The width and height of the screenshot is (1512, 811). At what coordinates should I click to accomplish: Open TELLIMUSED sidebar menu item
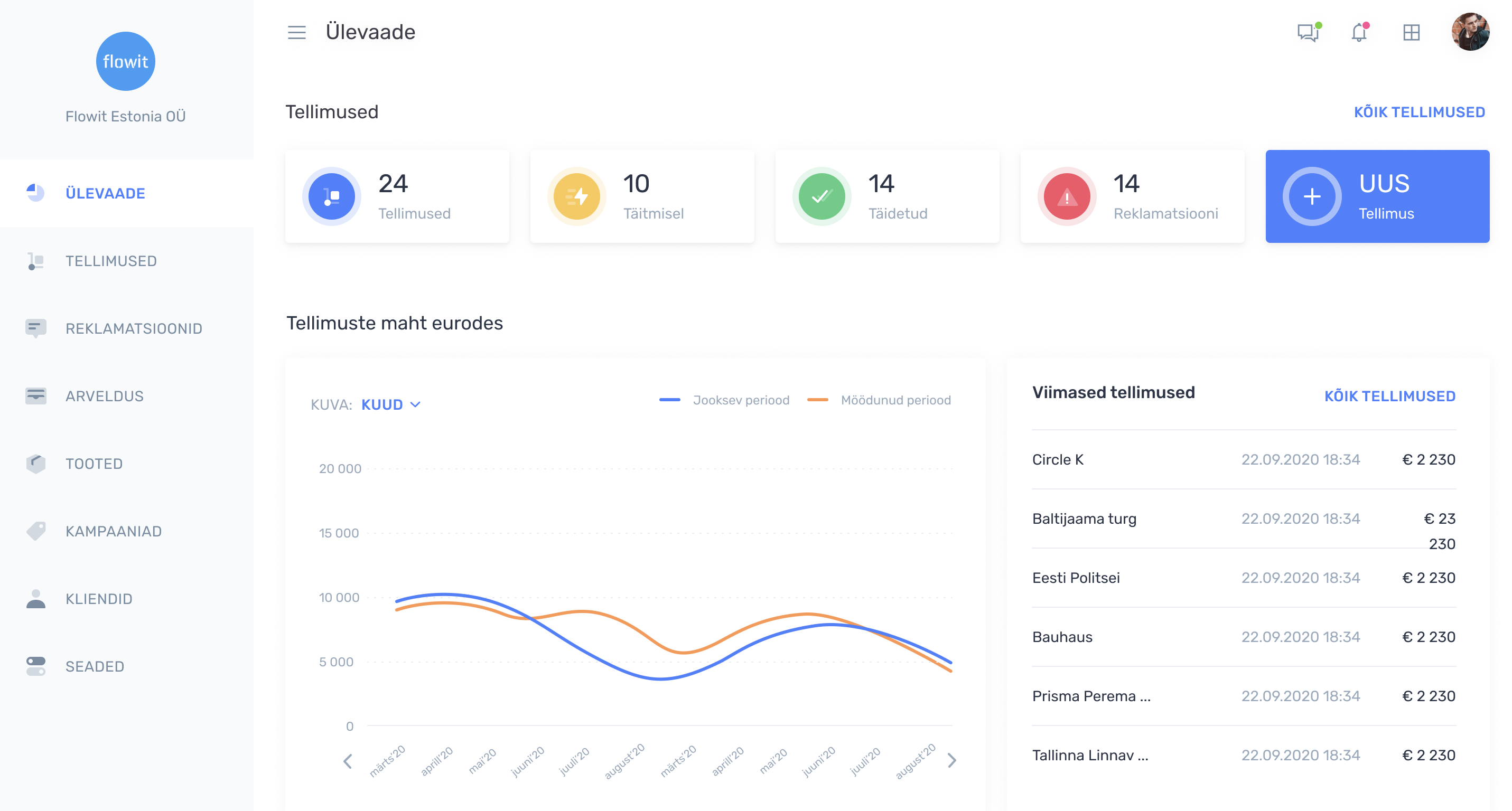point(127,261)
